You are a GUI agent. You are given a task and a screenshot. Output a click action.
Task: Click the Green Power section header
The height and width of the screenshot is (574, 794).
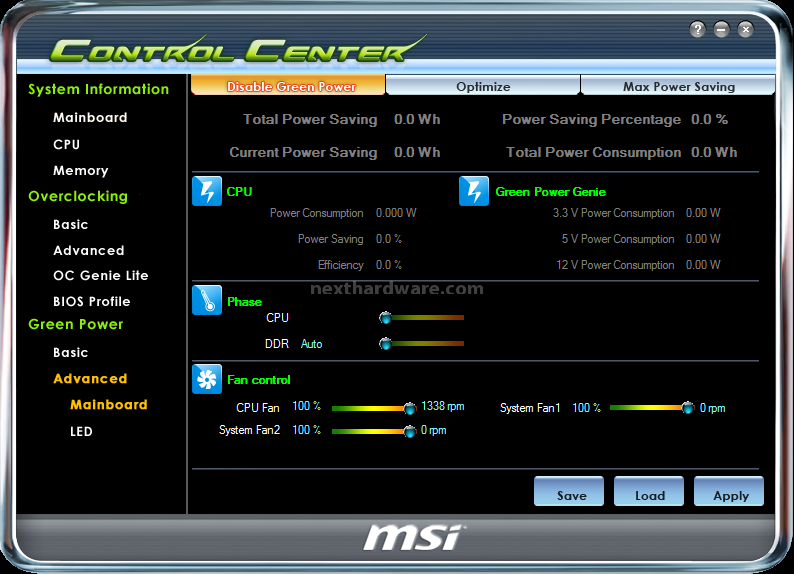pos(75,324)
